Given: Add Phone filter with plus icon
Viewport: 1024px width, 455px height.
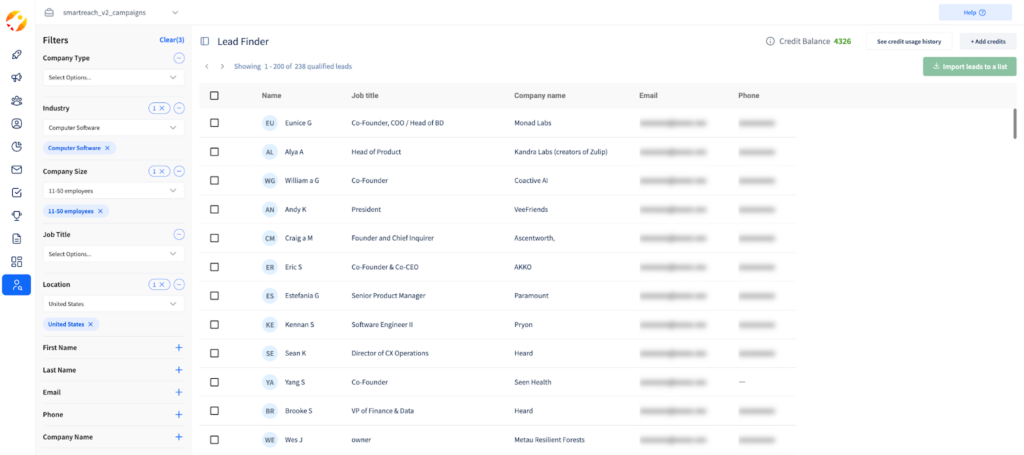Looking at the screenshot, I should tap(179, 415).
